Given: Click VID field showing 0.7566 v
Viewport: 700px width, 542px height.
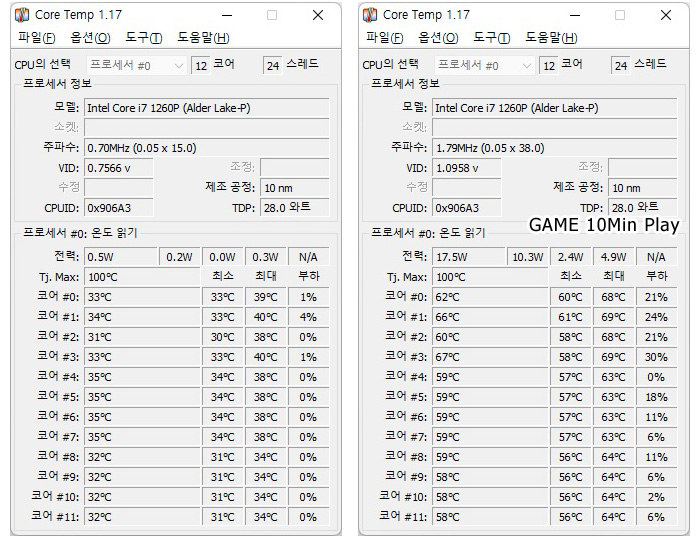Looking at the screenshot, I should 119,168.
